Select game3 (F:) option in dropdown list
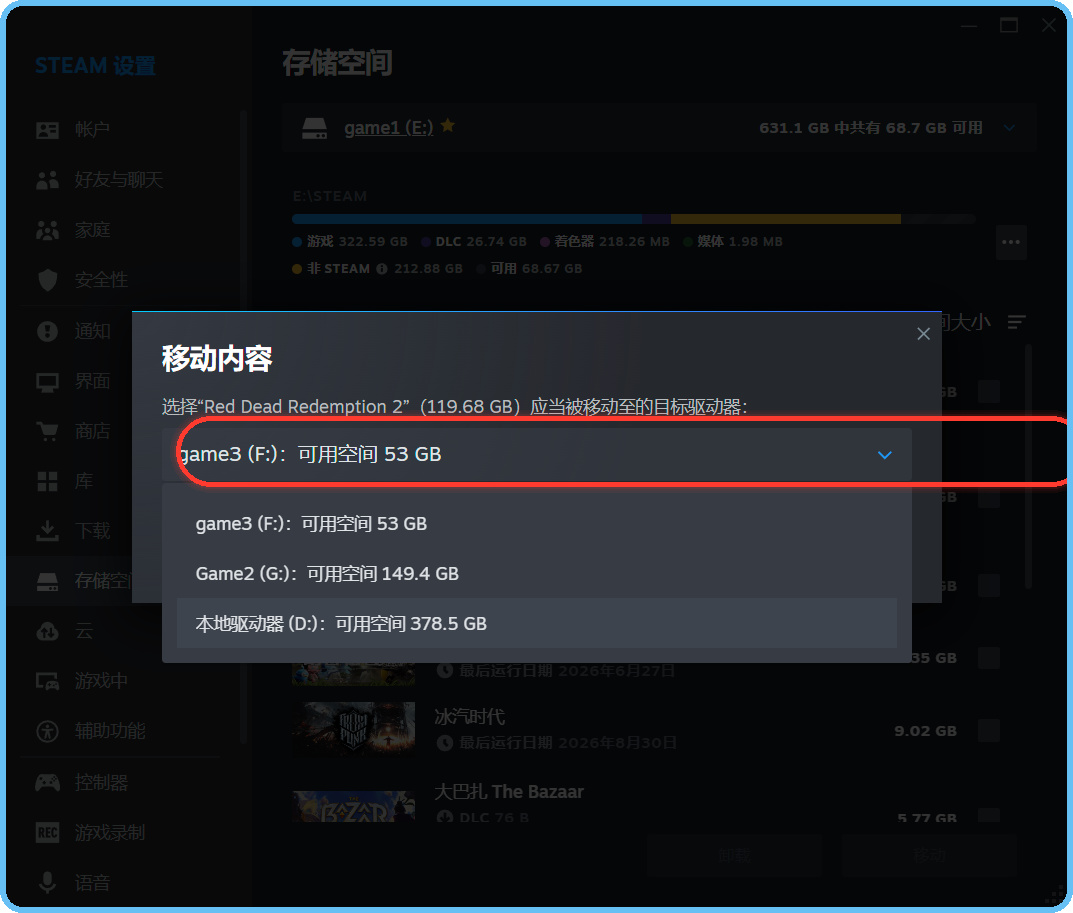Screen dimensions: 1073x913 (x=536, y=524)
